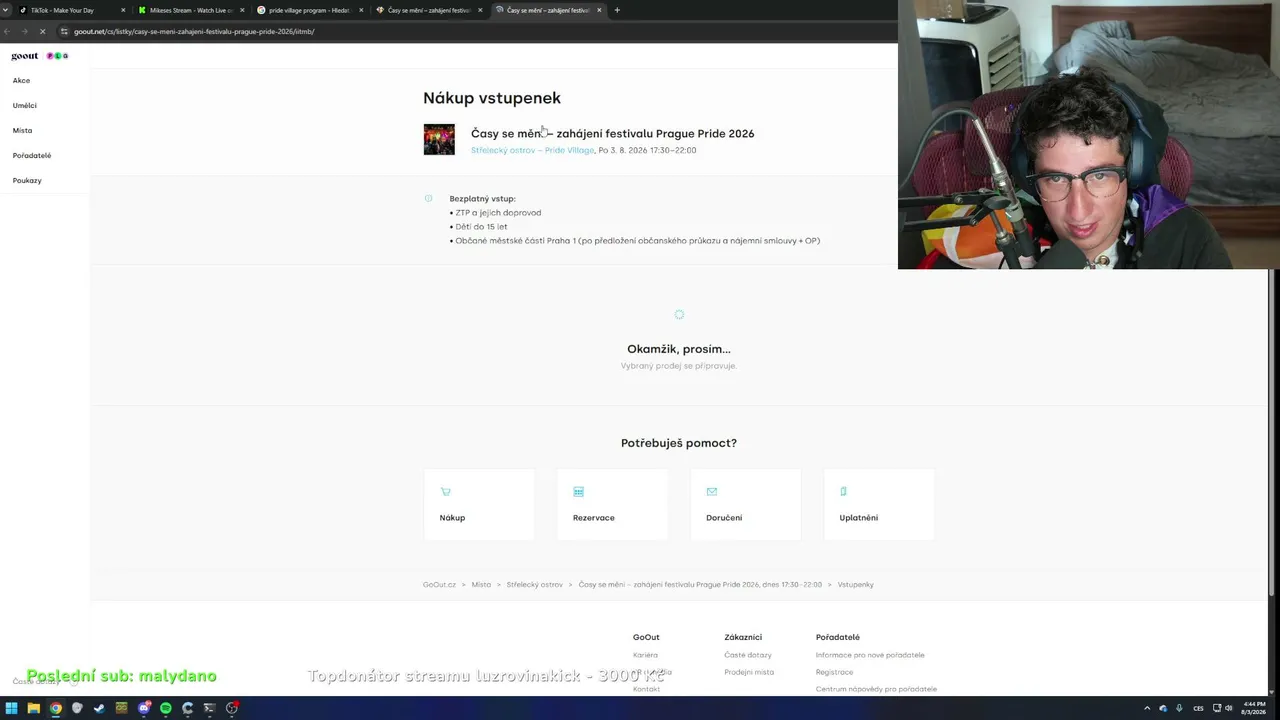The height and width of the screenshot is (720, 1280).
Task: Open Kariéra footer link
Action: tap(645, 655)
